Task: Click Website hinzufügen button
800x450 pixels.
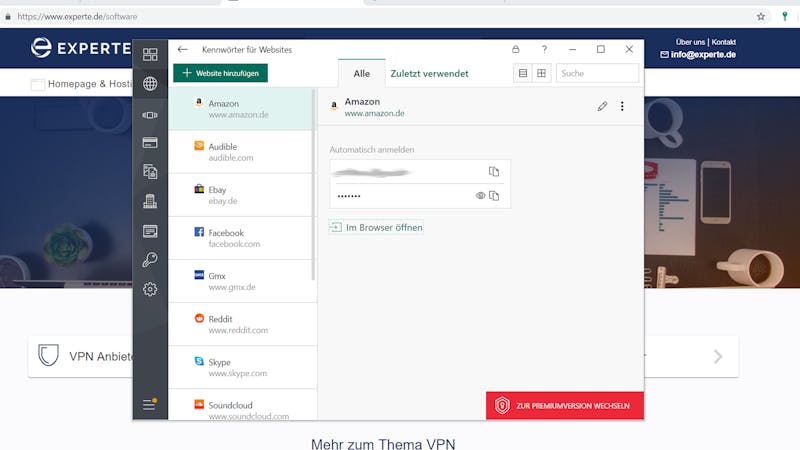Action: 220,73
